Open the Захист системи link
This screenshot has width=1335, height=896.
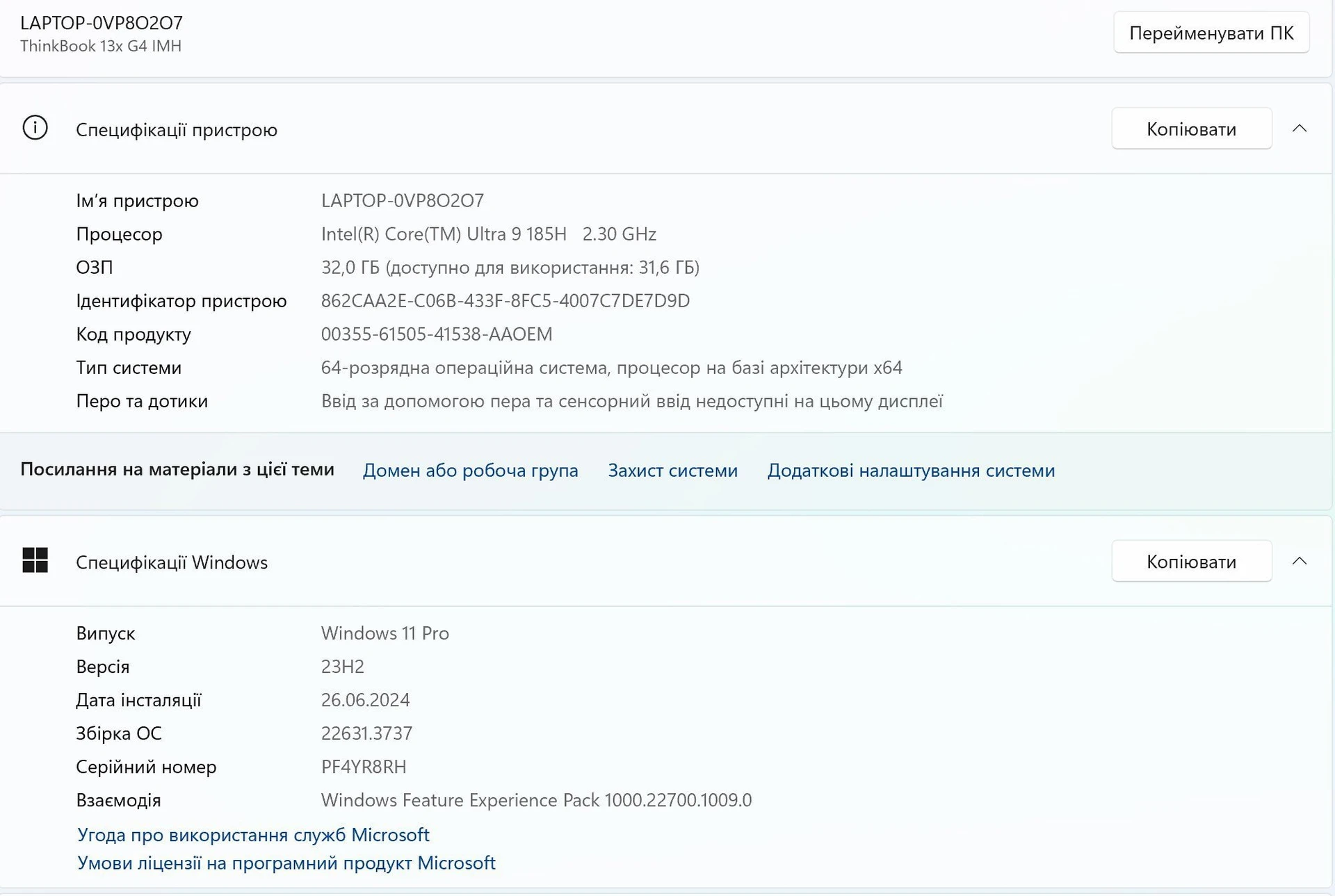pyautogui.click(x=673, y=471)
